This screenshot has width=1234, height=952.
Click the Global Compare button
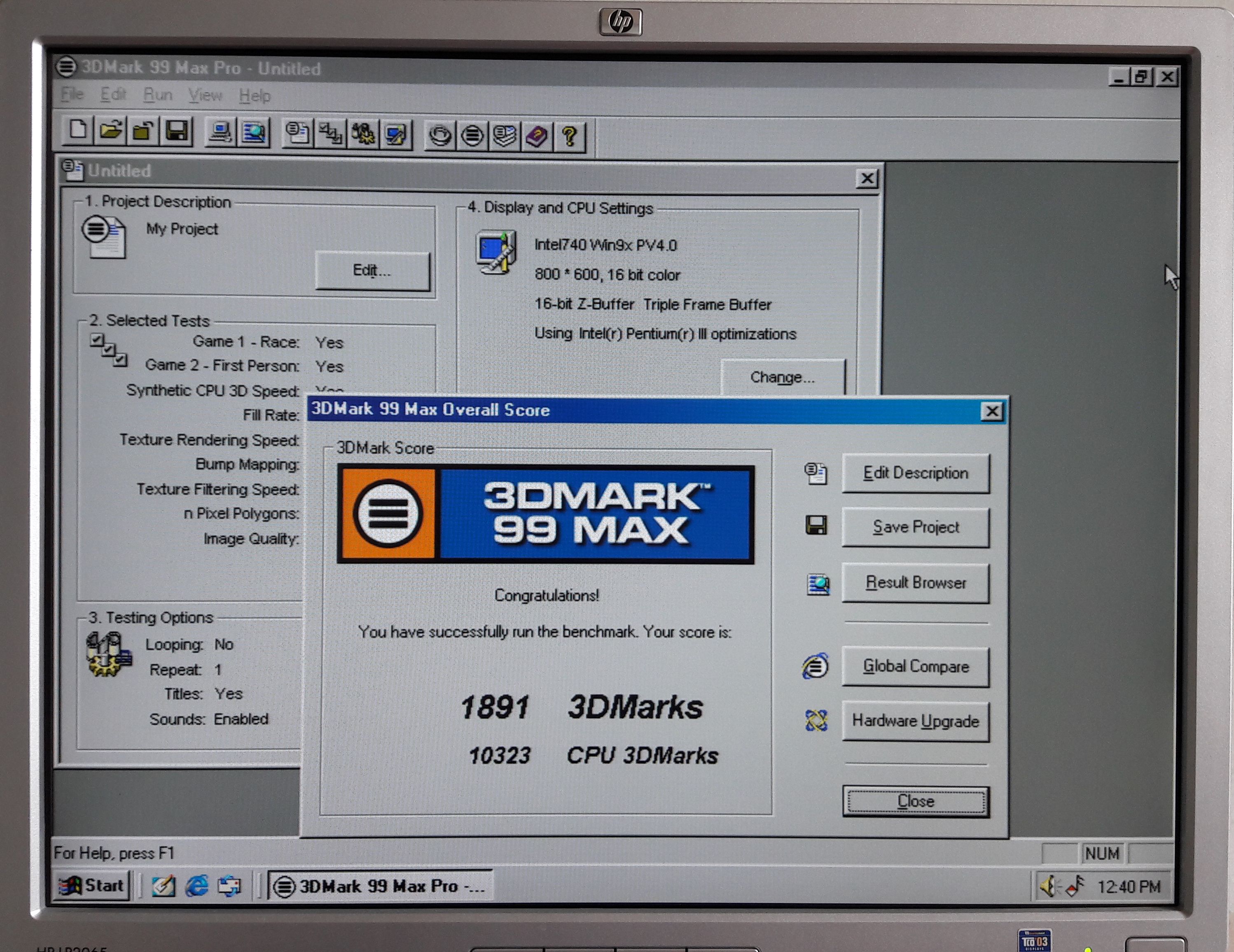coord(915,667)
